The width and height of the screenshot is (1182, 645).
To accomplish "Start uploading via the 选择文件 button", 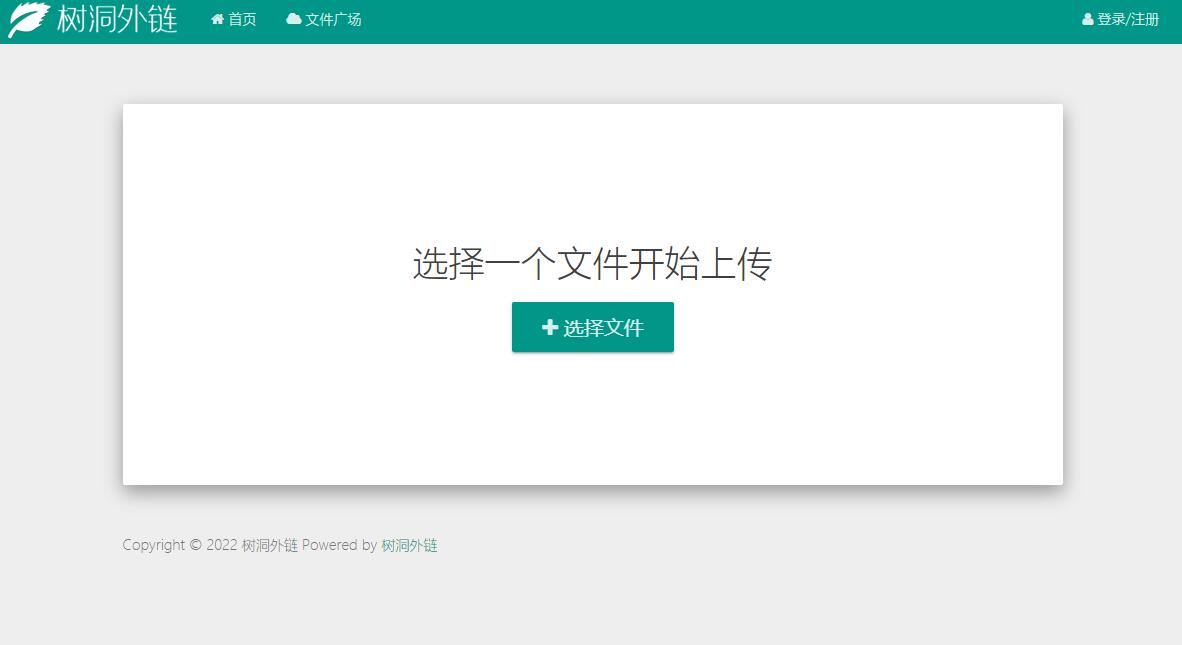I will pyautogui.click(x=592, y=327).
